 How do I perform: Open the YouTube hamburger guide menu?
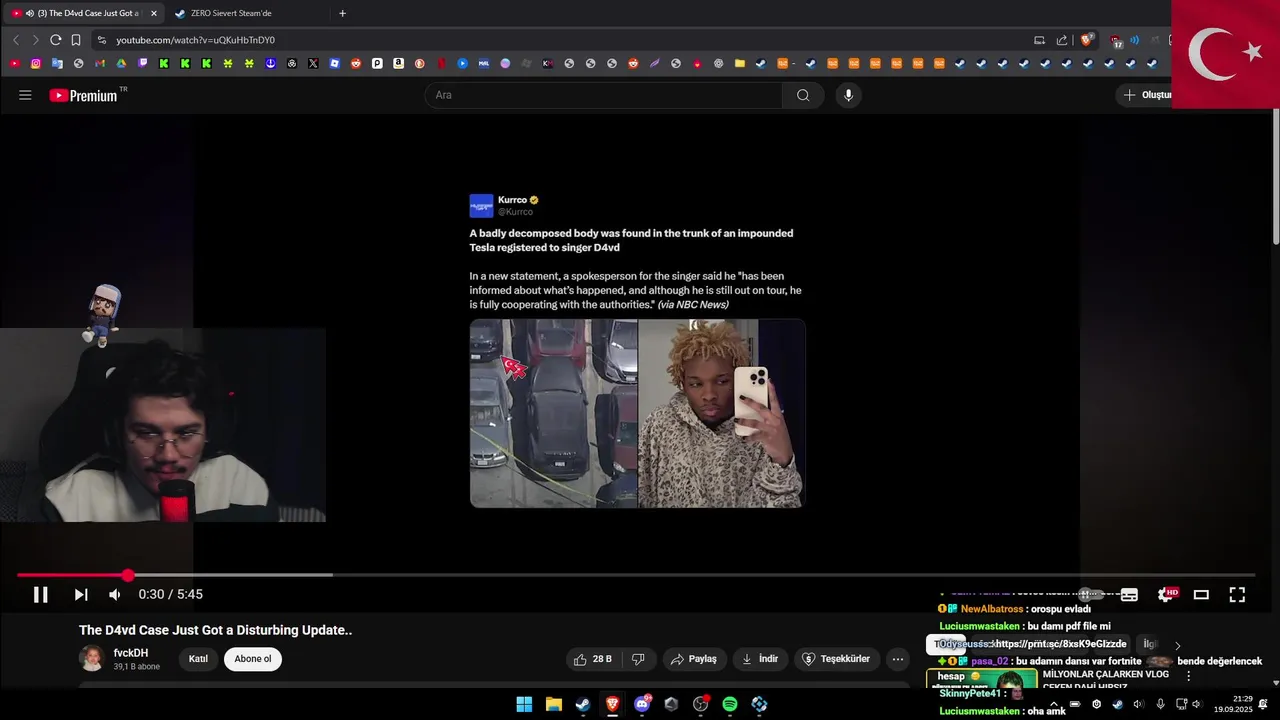point(25,95)
